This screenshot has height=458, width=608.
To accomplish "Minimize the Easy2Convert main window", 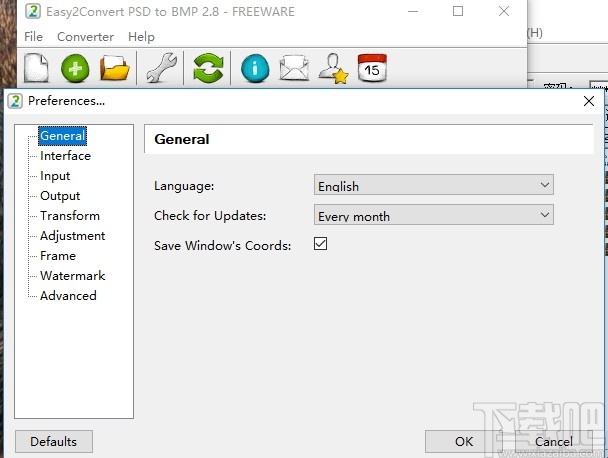I will click(413, 11).
